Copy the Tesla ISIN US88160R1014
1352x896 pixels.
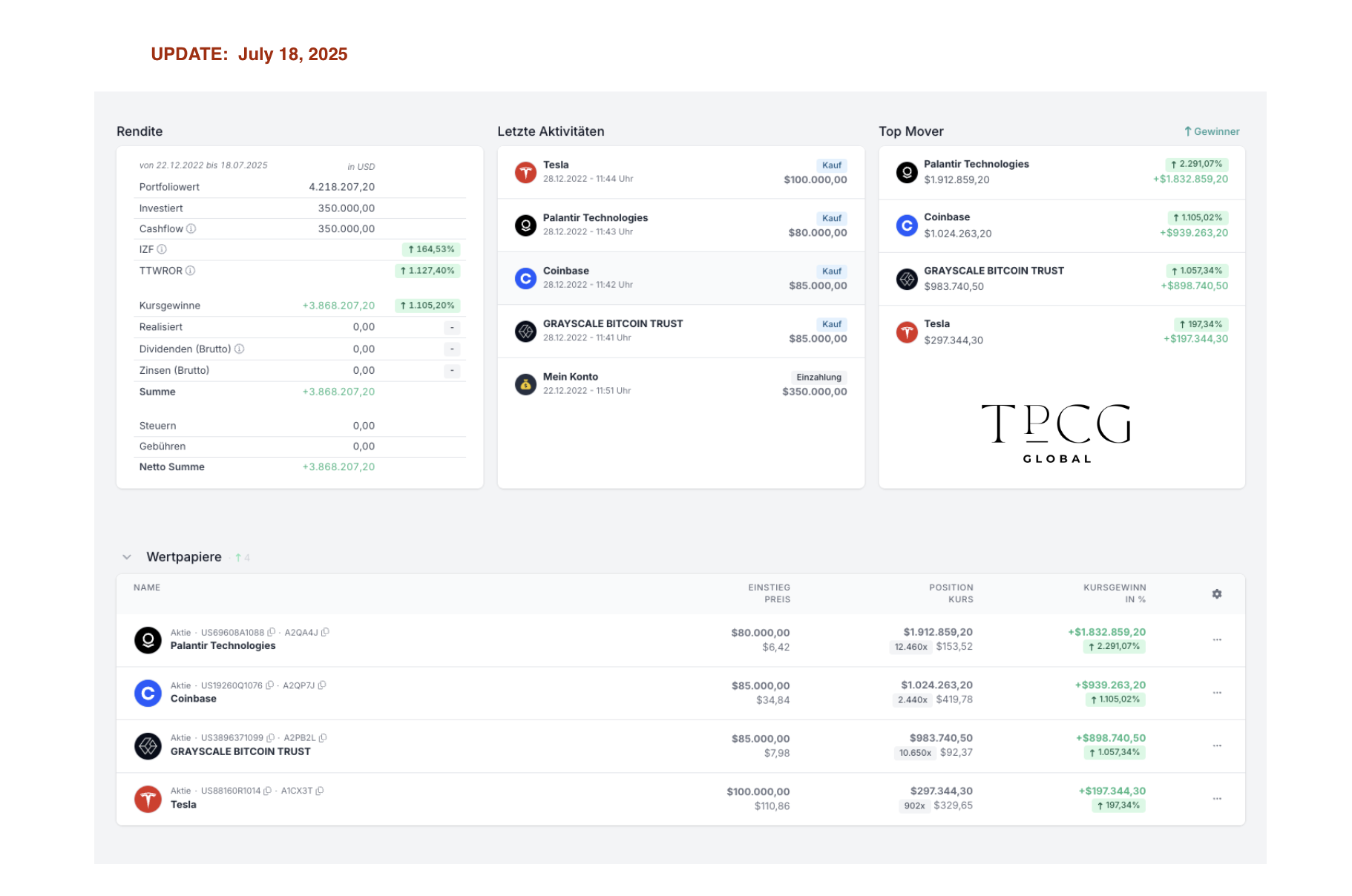click(267, 791)
